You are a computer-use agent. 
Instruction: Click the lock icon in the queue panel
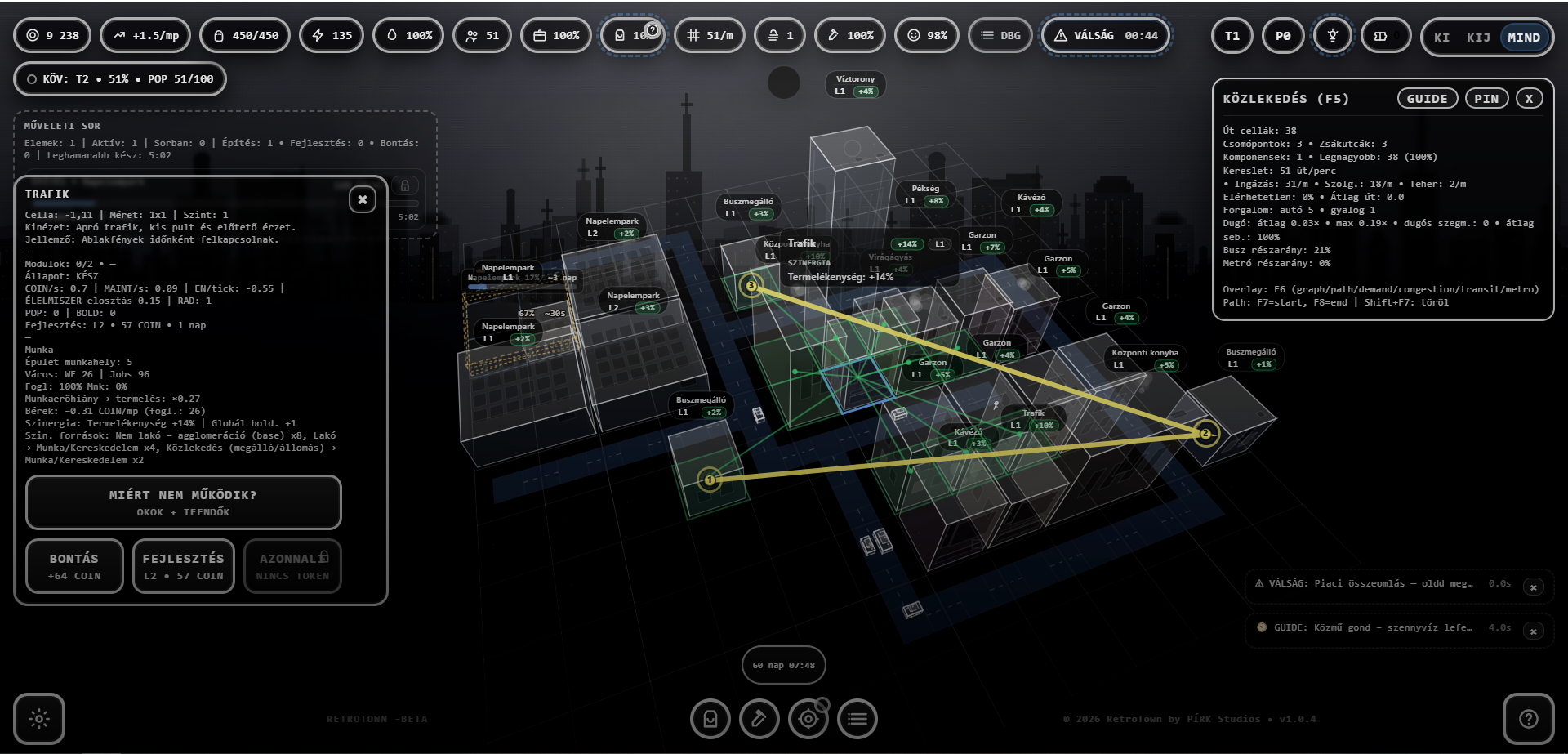(x=405, y=185)
